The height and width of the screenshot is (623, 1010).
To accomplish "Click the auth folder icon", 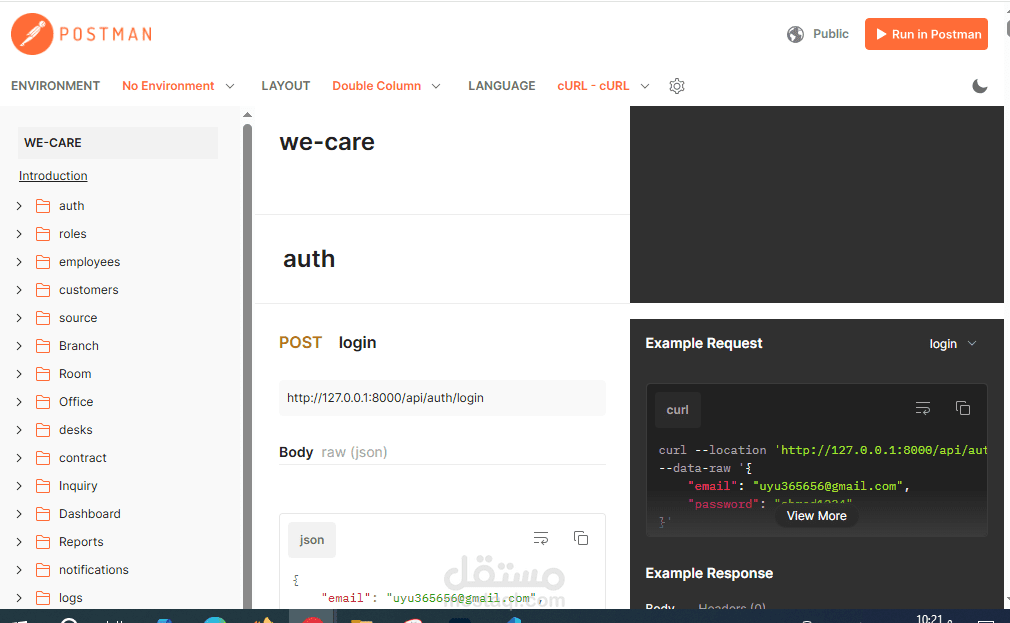I will click(43, 206).
